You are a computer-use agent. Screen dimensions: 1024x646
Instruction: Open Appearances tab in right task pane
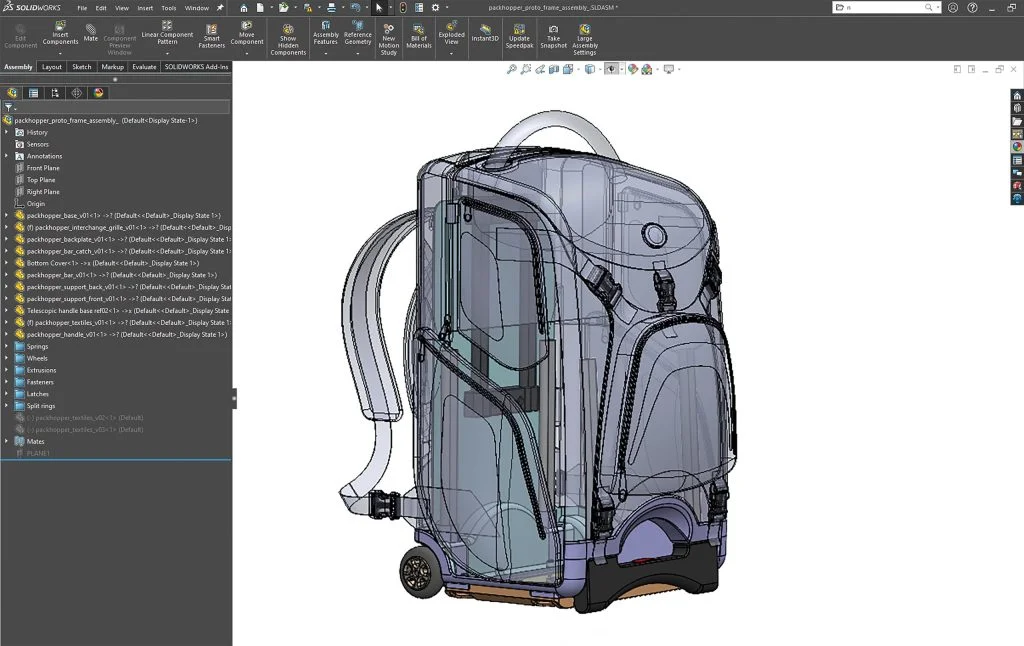pos(1017,147)
